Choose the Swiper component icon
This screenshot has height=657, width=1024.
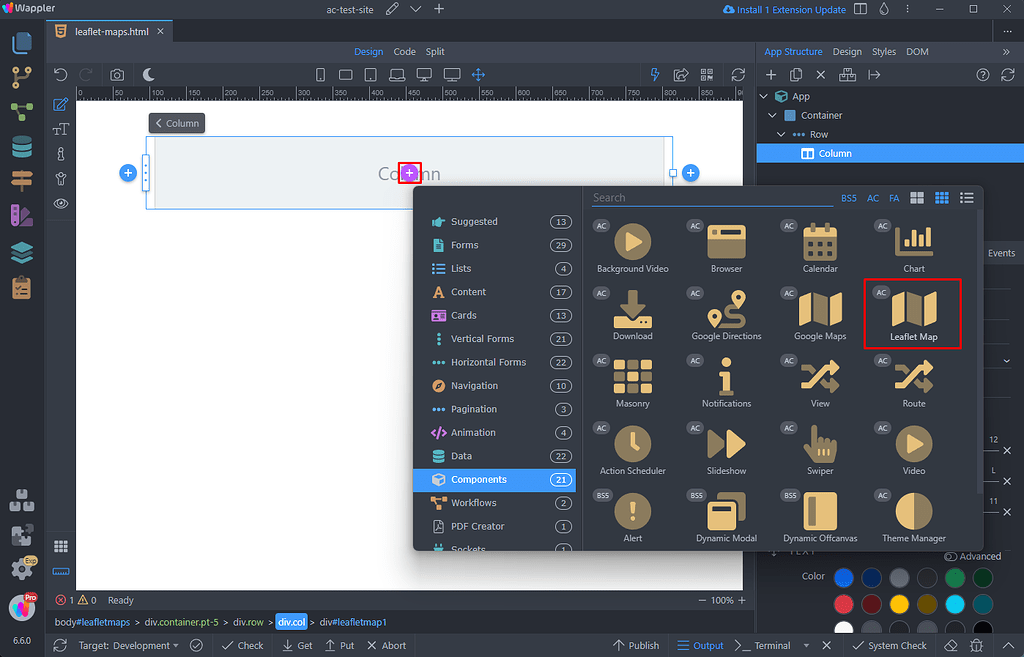820,446
